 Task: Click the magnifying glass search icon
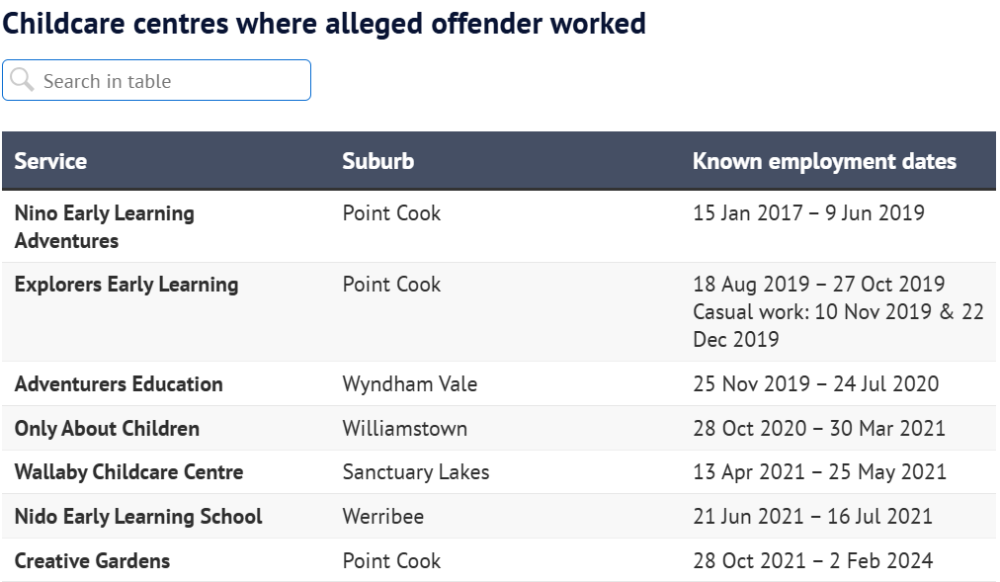coord(22,80)
